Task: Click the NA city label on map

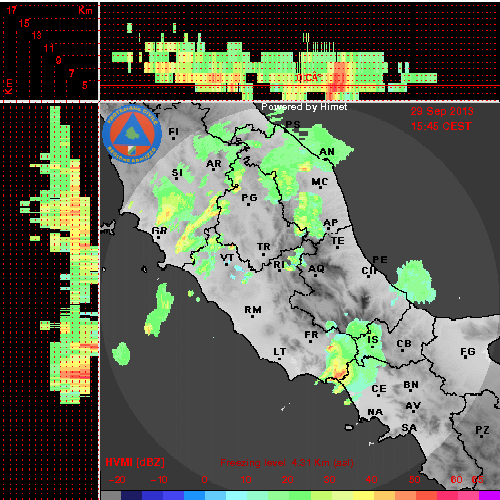Action: tap(375, 412)
